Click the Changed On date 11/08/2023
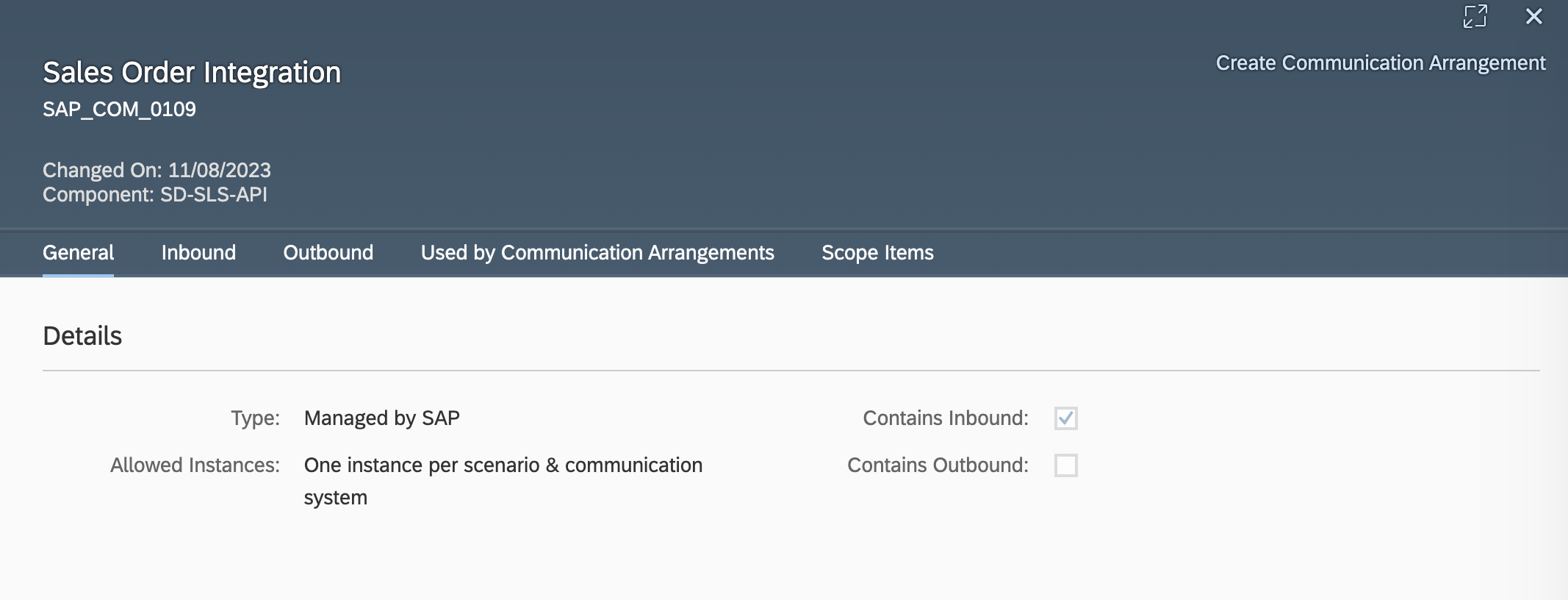Viewport: 1568px width, 600px height. click(219, 171)
